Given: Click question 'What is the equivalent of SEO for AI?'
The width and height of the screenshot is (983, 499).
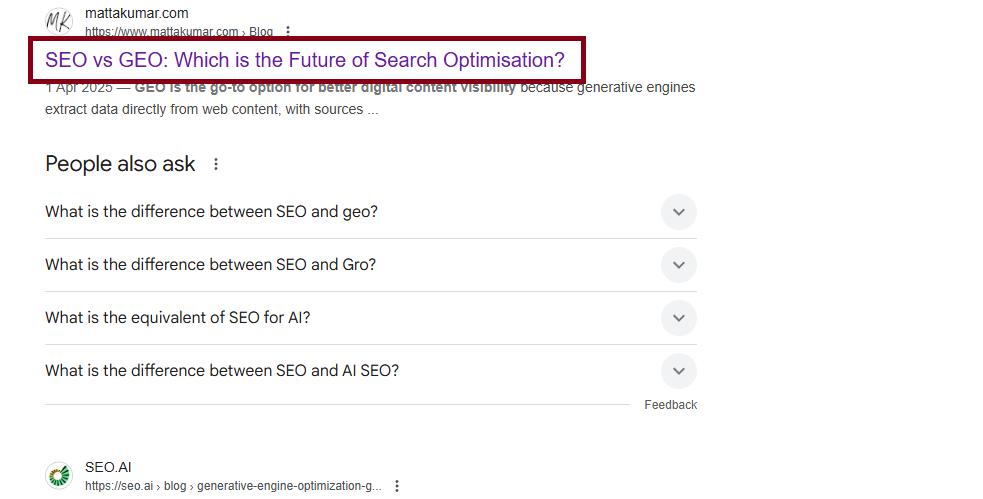Looking at the screenshot, I should tap(177, 318).
